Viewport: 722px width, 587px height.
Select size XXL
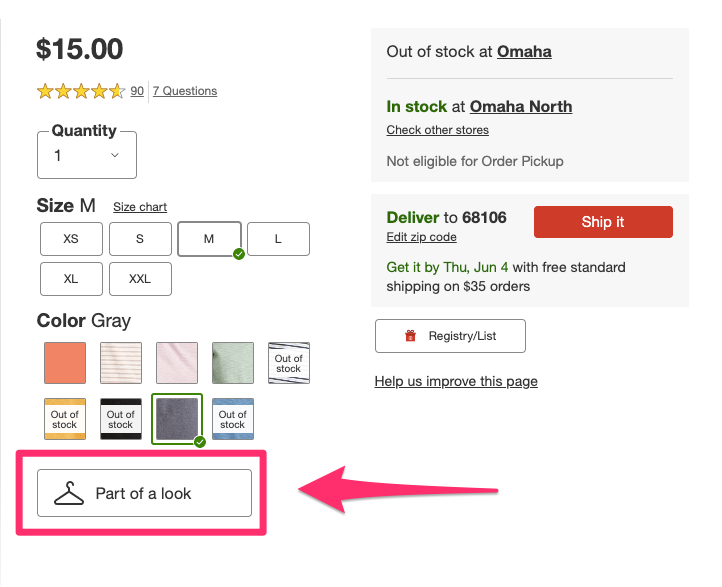pyautogui.click(x=140, y=279)
